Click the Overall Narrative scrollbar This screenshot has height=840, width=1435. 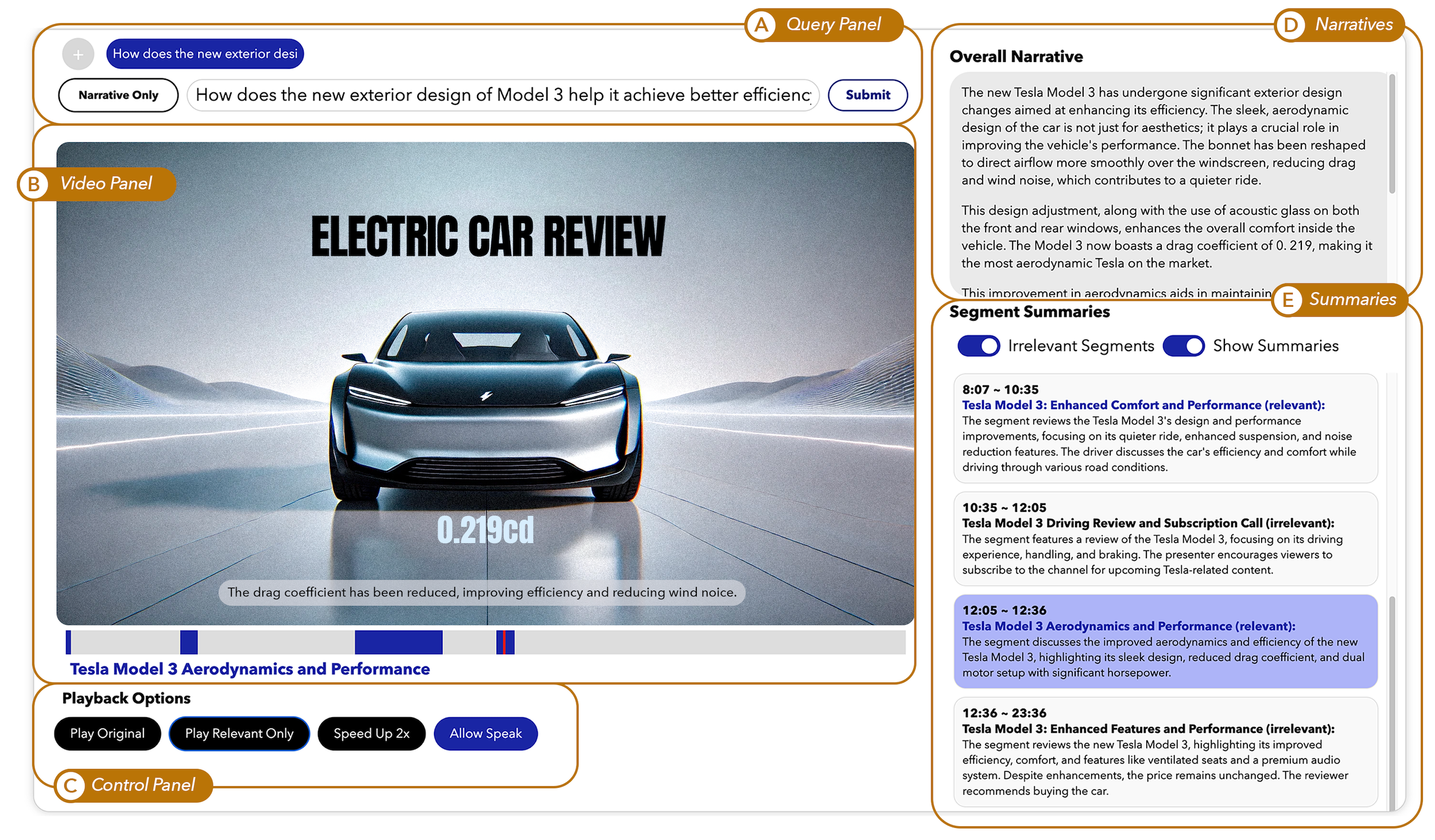[1391, 134]
